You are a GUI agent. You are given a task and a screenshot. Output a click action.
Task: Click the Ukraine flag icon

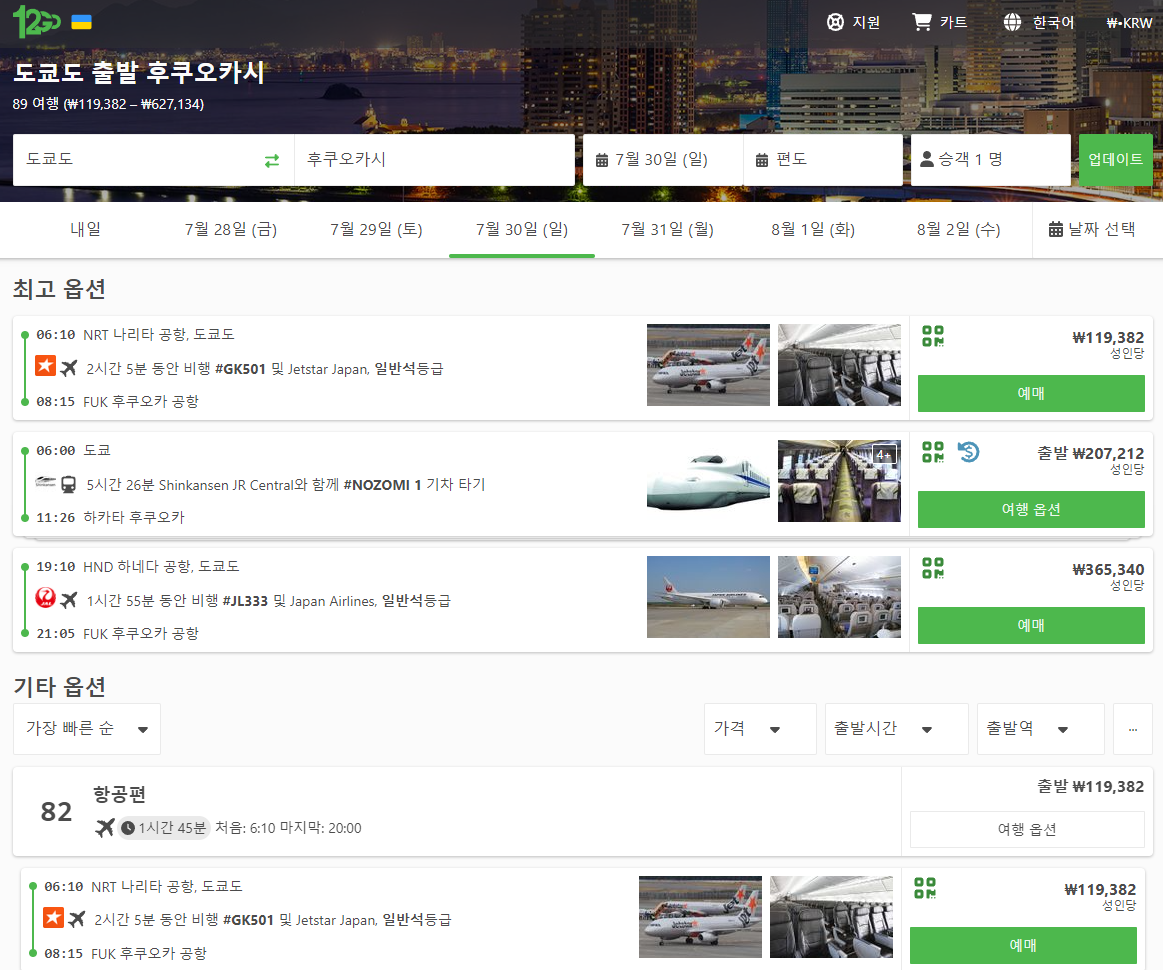pos(82,22)
